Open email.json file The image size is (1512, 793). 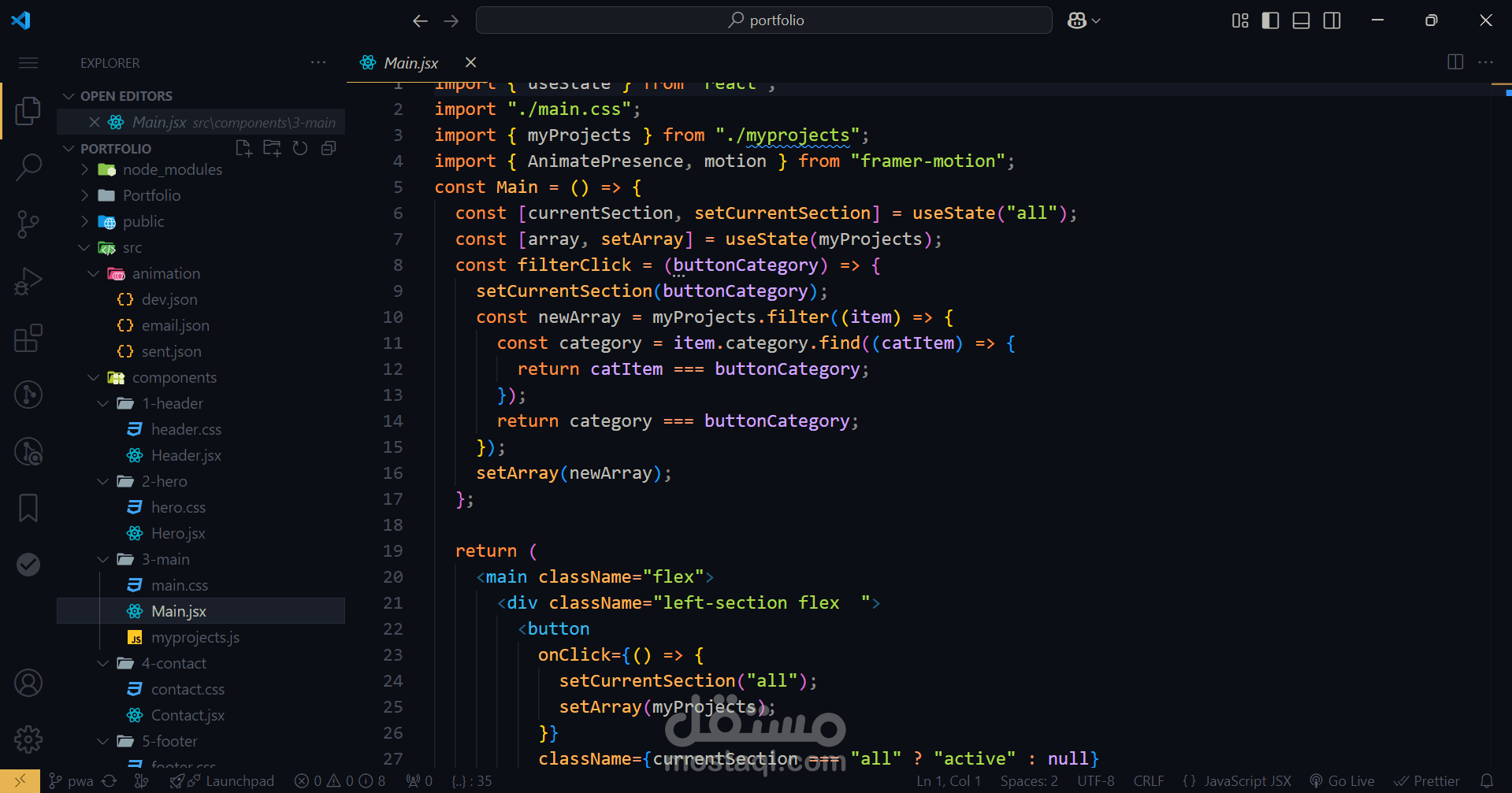coord(175,325)
